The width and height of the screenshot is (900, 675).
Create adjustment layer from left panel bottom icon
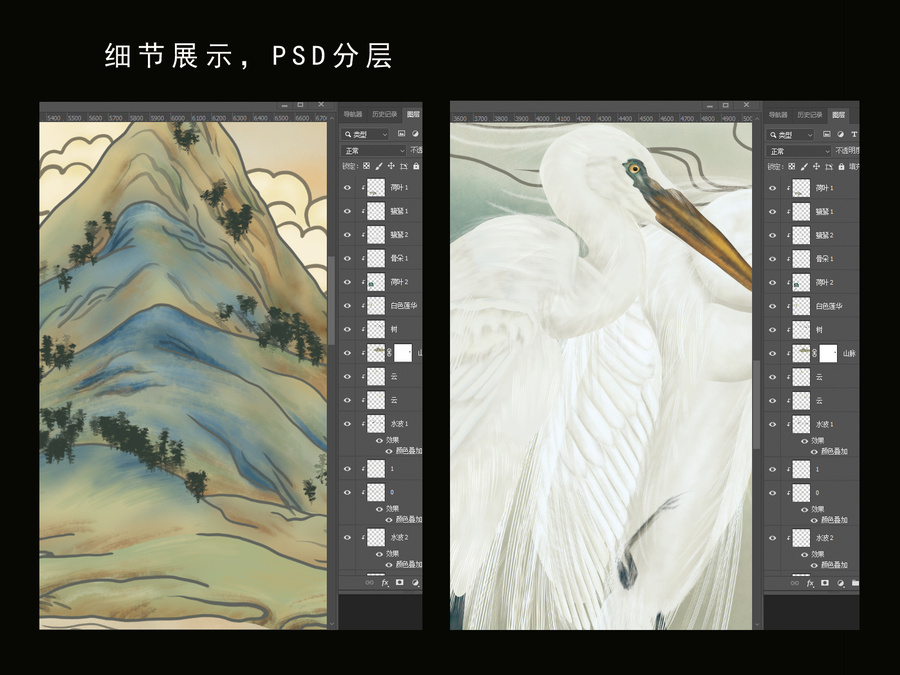coord(415,583)
